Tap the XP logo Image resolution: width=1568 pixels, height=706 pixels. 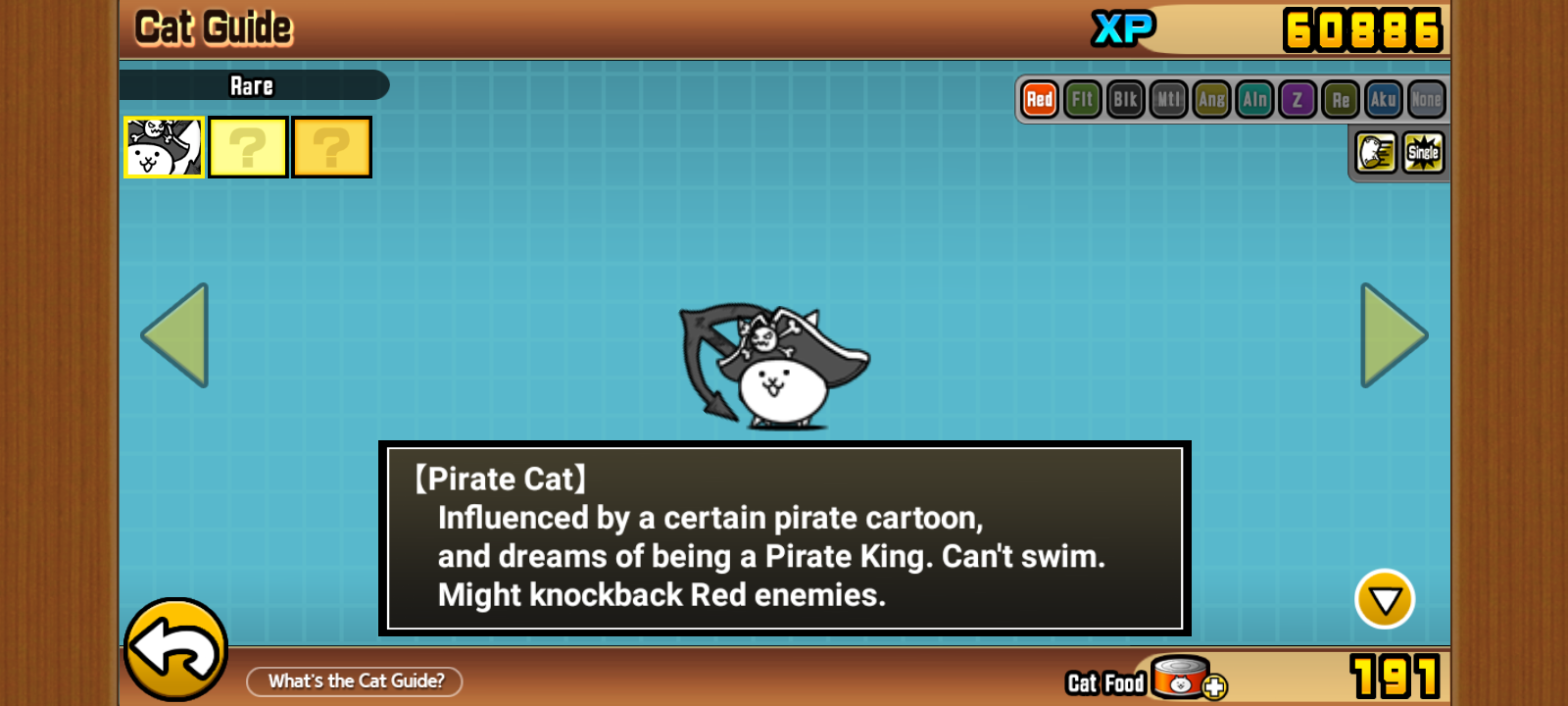point(1124,28)
